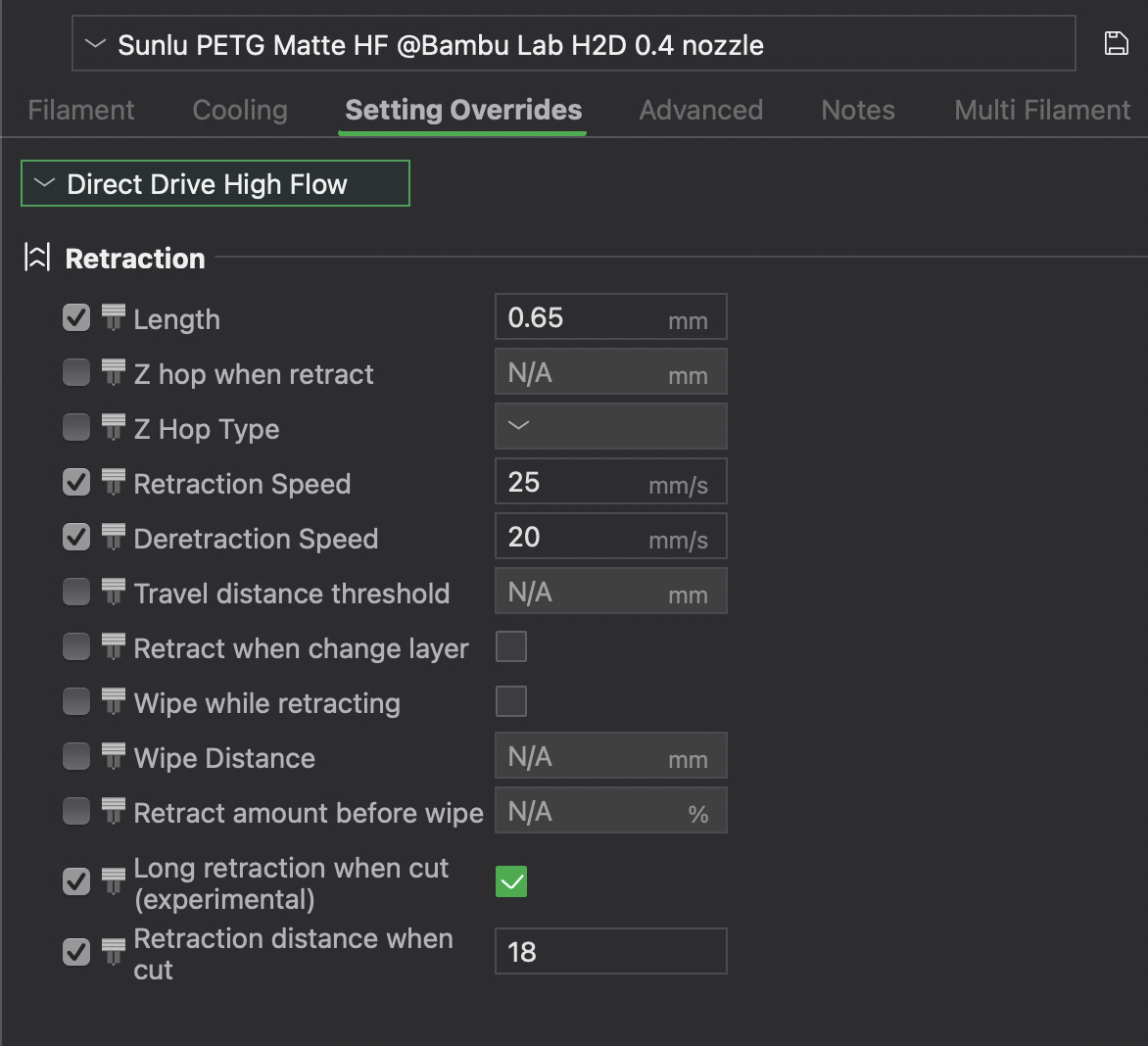
Task: Click the "Retraction" section heading
Action: [135, 259]
